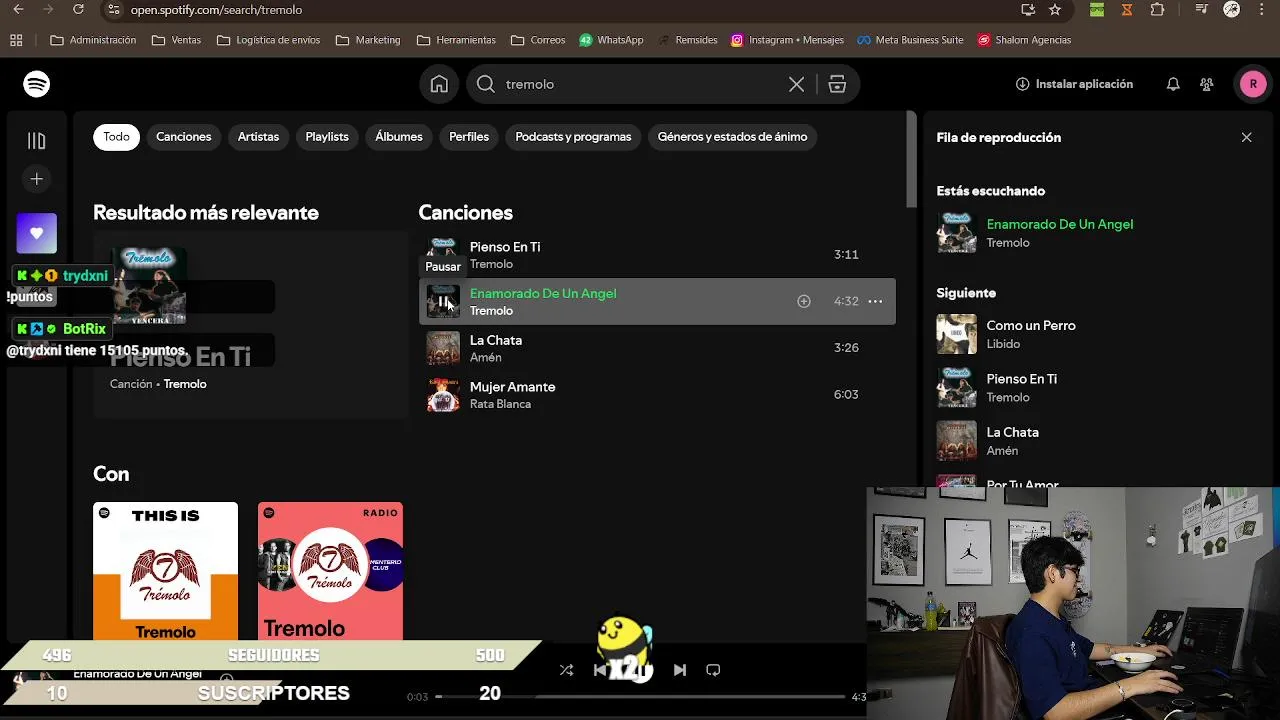Open WhatsApp bookmark
The width and height of the screenshot is (1280, 720).
[x=611, y=40]
